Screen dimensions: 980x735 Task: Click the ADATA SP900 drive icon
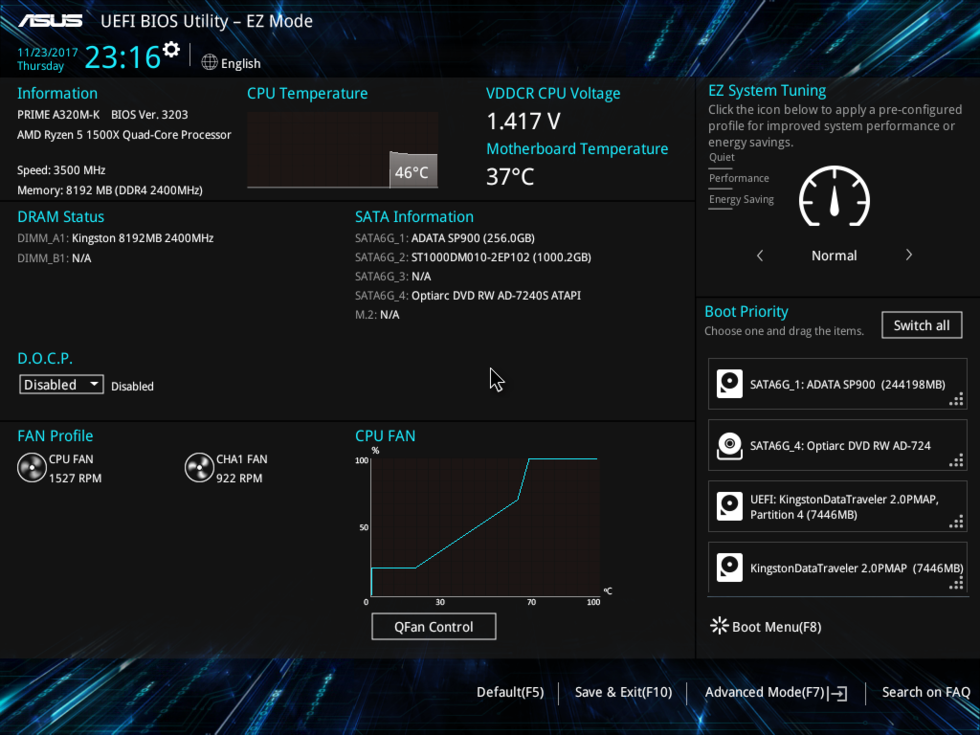[x=729, y=384]
